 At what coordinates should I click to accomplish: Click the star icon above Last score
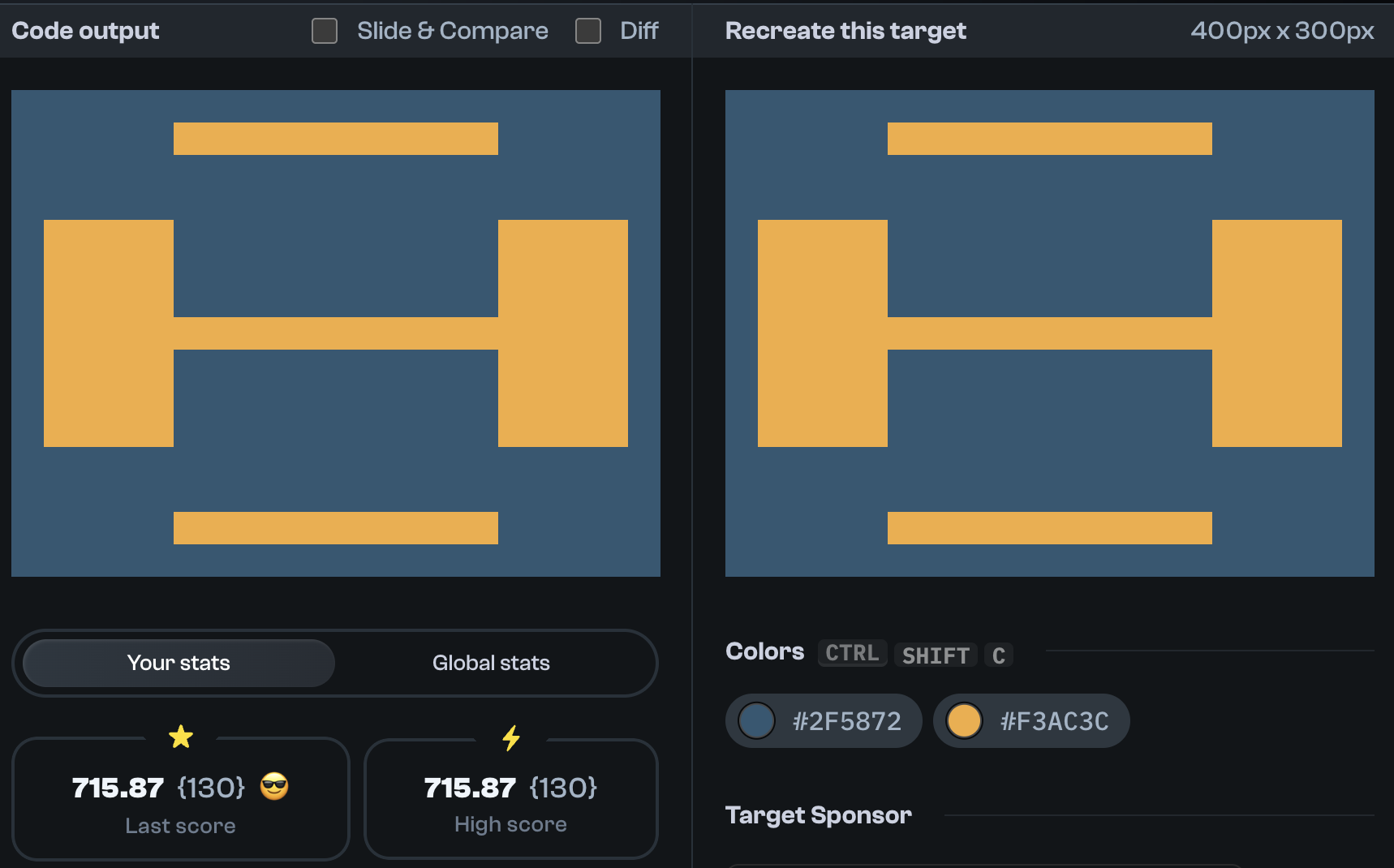[181, 737]
